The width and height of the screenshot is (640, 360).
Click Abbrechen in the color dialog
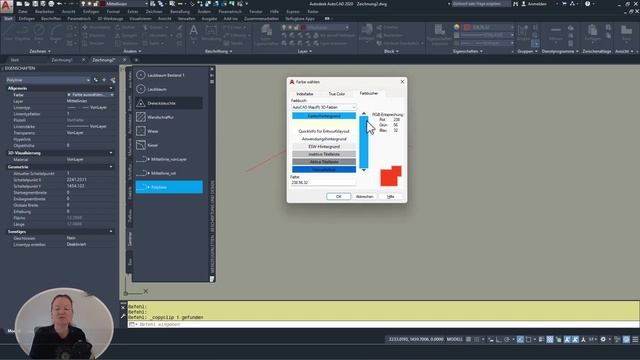[364, 197]
